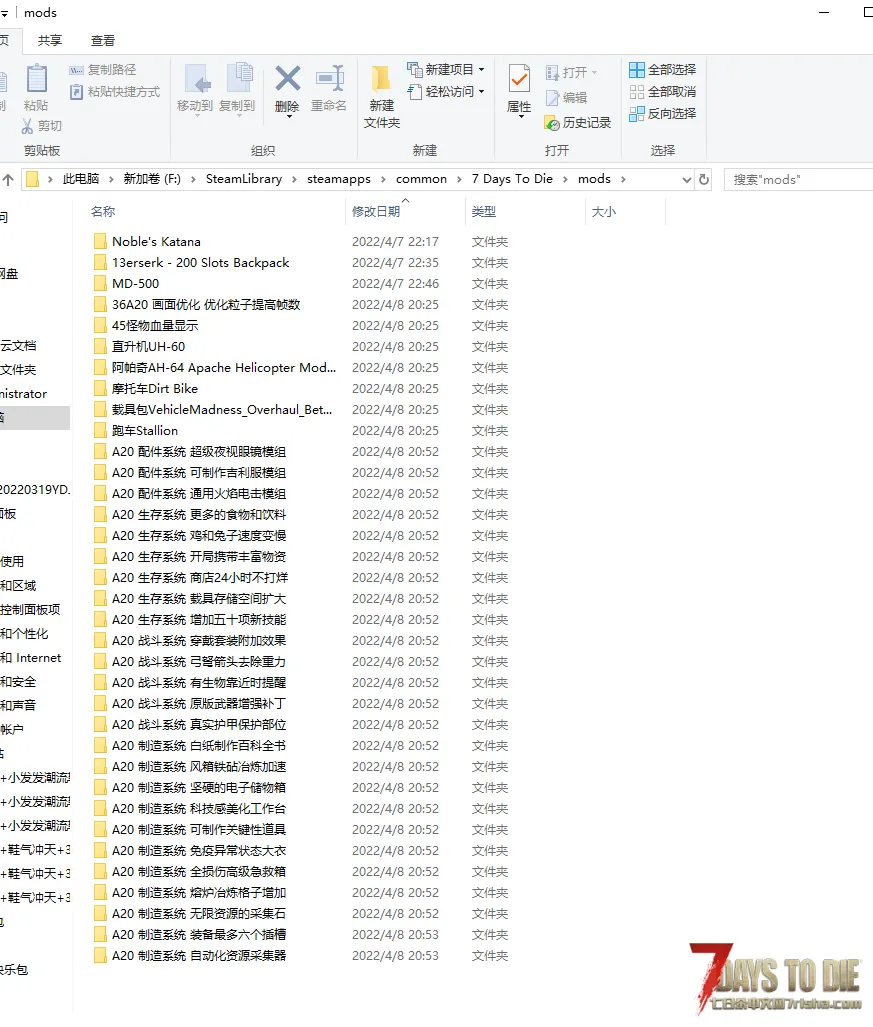Image resolution: width=873 pixels, height=1027 pixels.
Task: Switch to the 共享 ribbon tab
Action: [50, 41]
